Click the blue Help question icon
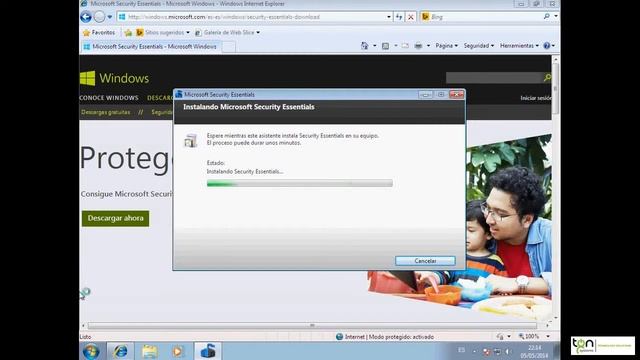This screenshot has height=360, width=640. [x=547, y=46]
